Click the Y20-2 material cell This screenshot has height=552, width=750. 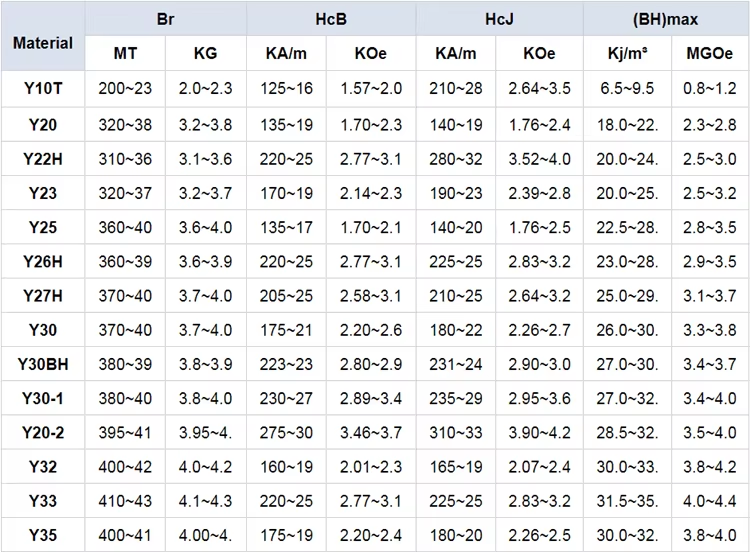tap(43, 432)
